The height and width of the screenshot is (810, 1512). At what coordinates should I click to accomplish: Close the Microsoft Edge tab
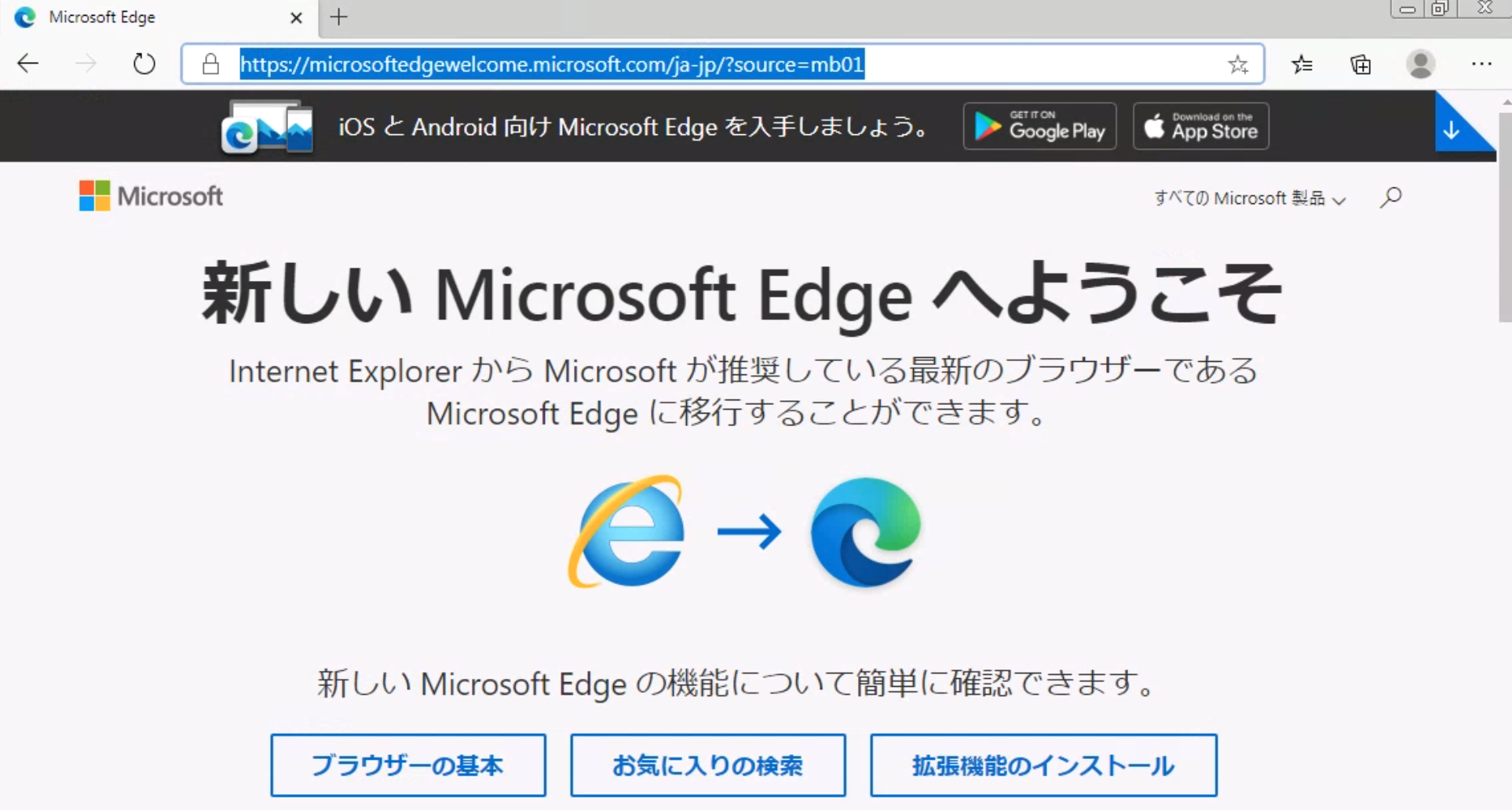point(296,17)
